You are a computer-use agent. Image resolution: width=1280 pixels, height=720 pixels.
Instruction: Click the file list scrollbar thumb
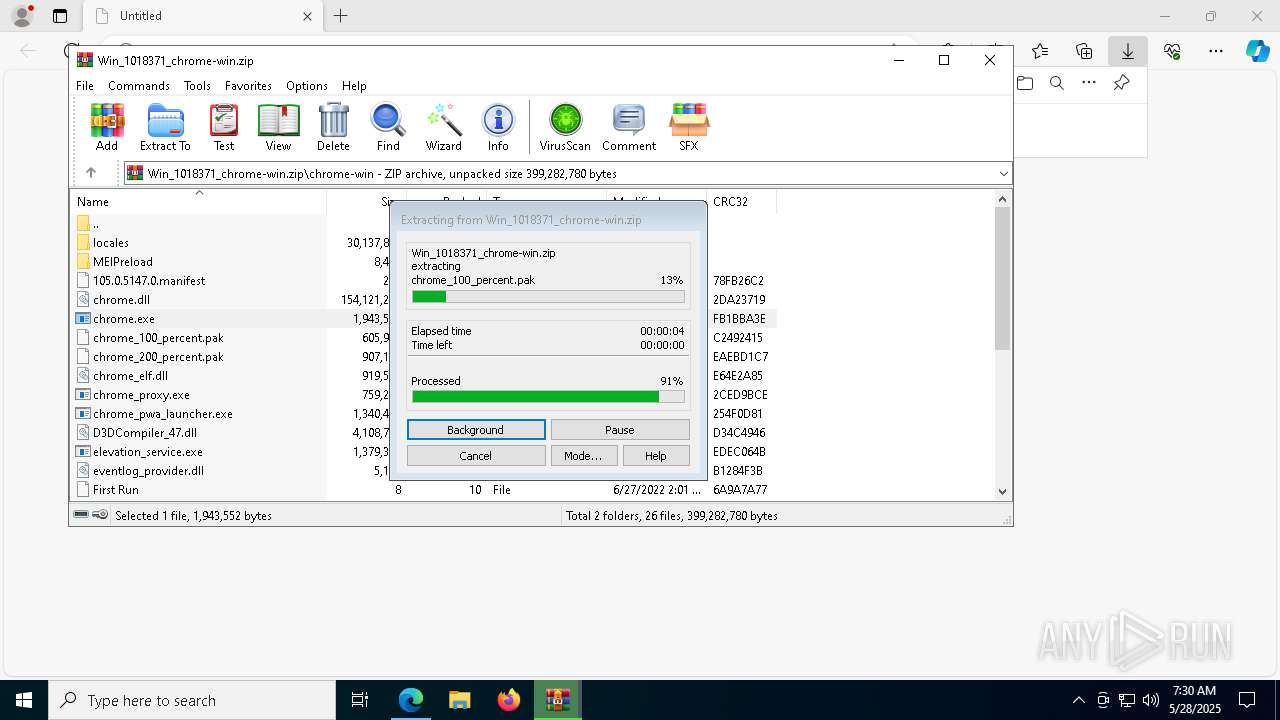(1003, 278)
